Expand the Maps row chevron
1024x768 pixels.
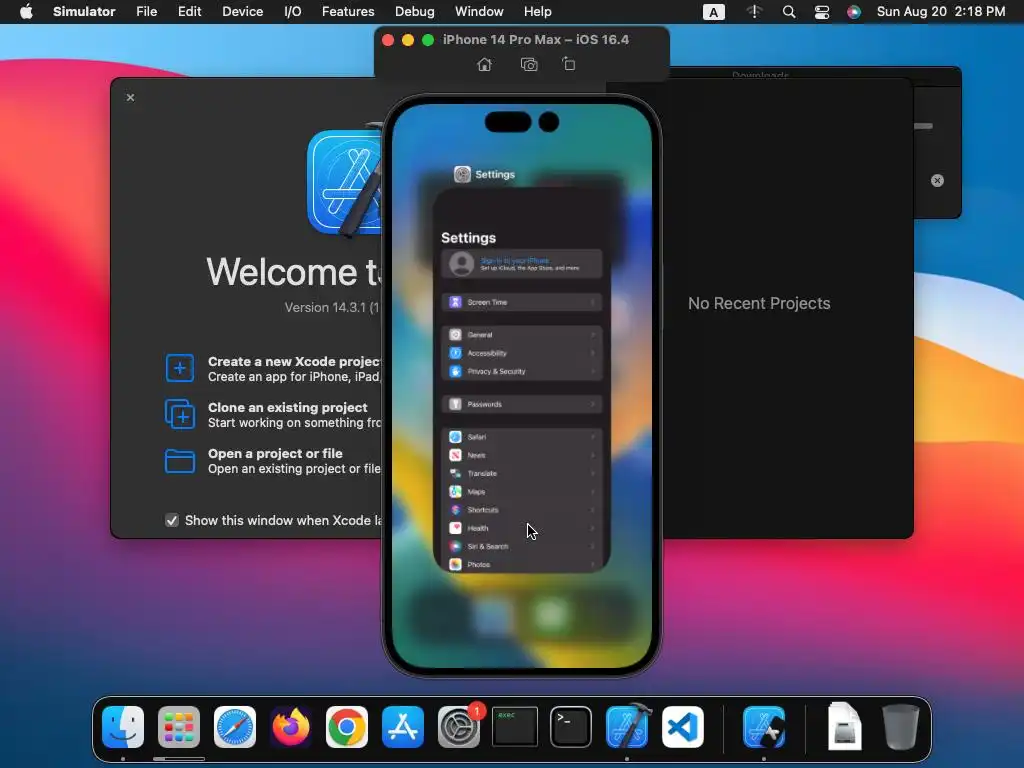592,492
